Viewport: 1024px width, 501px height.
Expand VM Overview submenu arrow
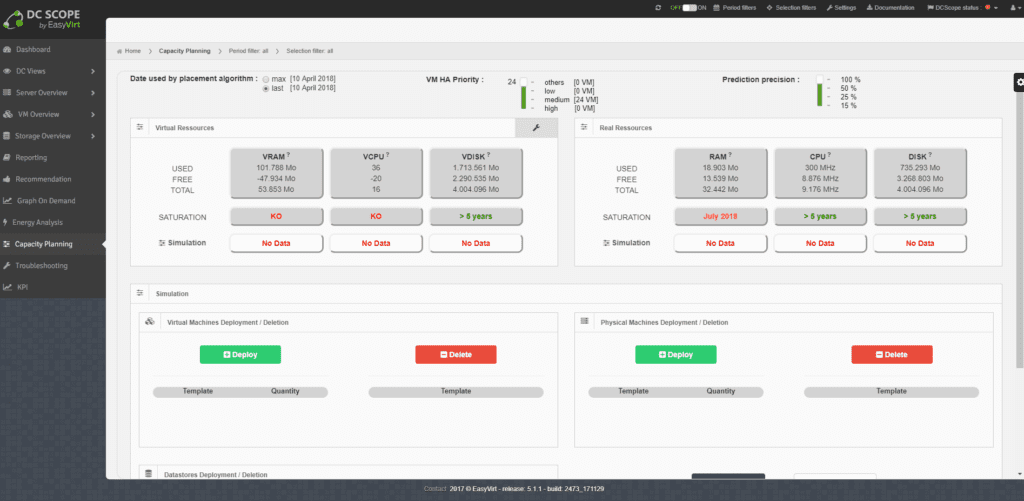tap(93, 114)
